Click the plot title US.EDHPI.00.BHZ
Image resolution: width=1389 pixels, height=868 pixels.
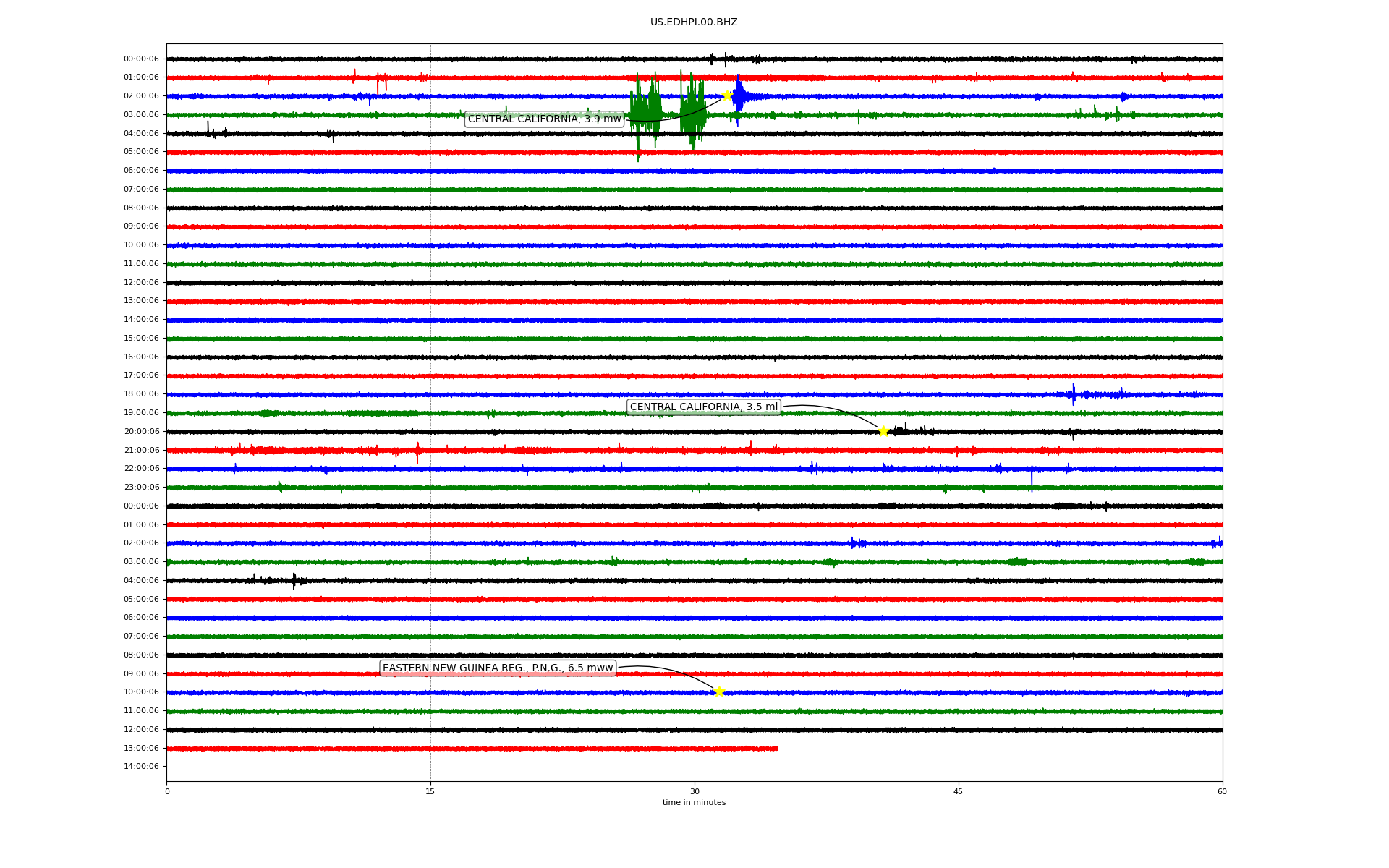point(693,22)
